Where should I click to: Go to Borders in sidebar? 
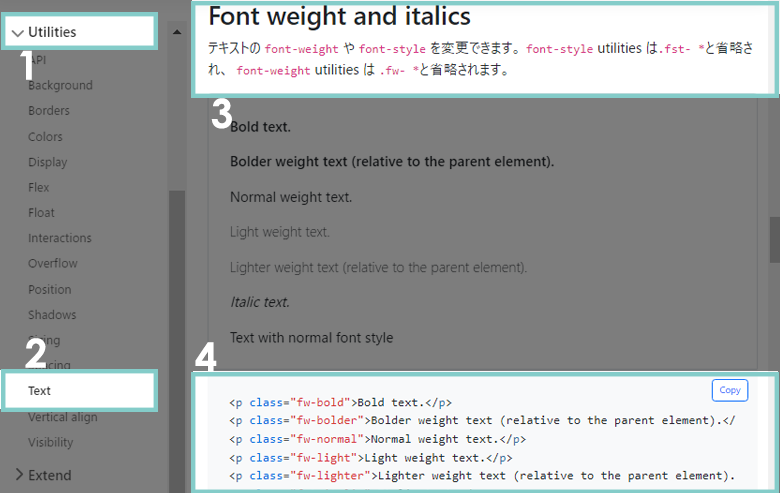coord(48,111)
